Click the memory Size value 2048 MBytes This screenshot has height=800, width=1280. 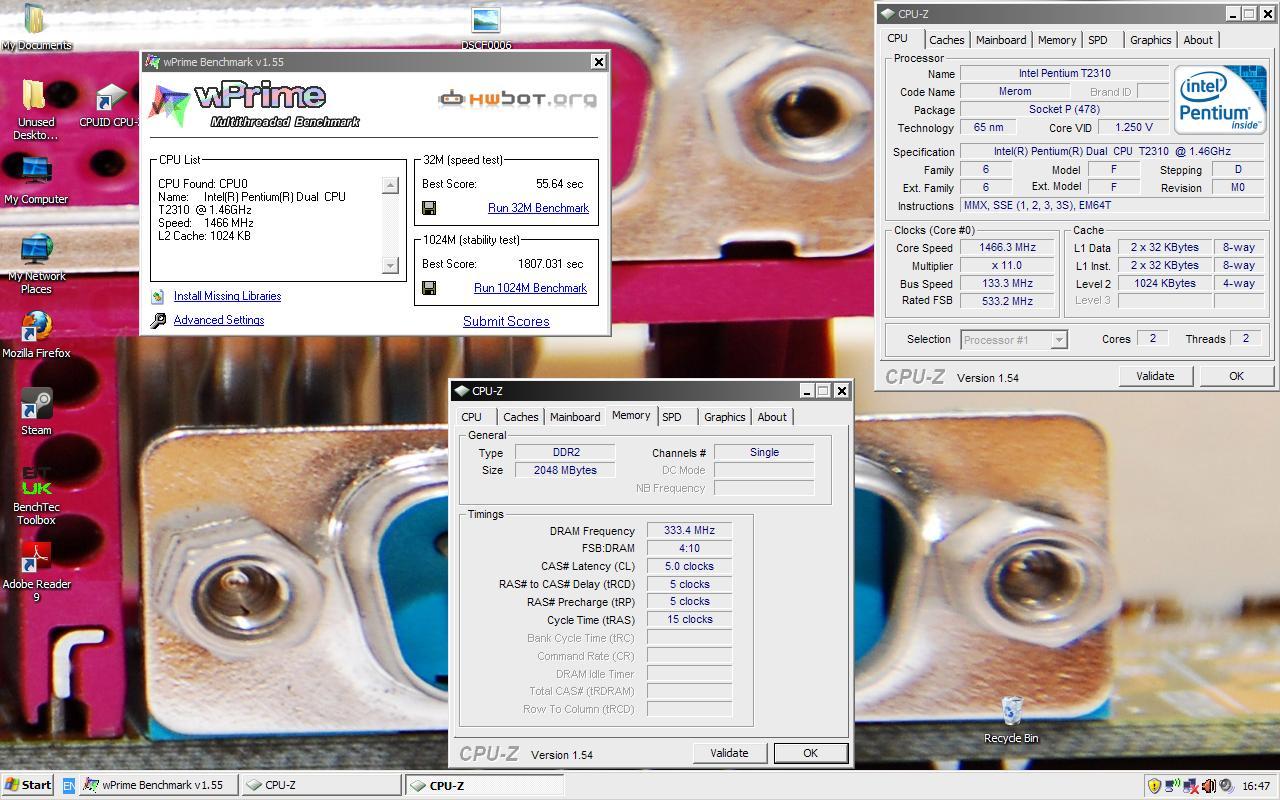point(565,470)
